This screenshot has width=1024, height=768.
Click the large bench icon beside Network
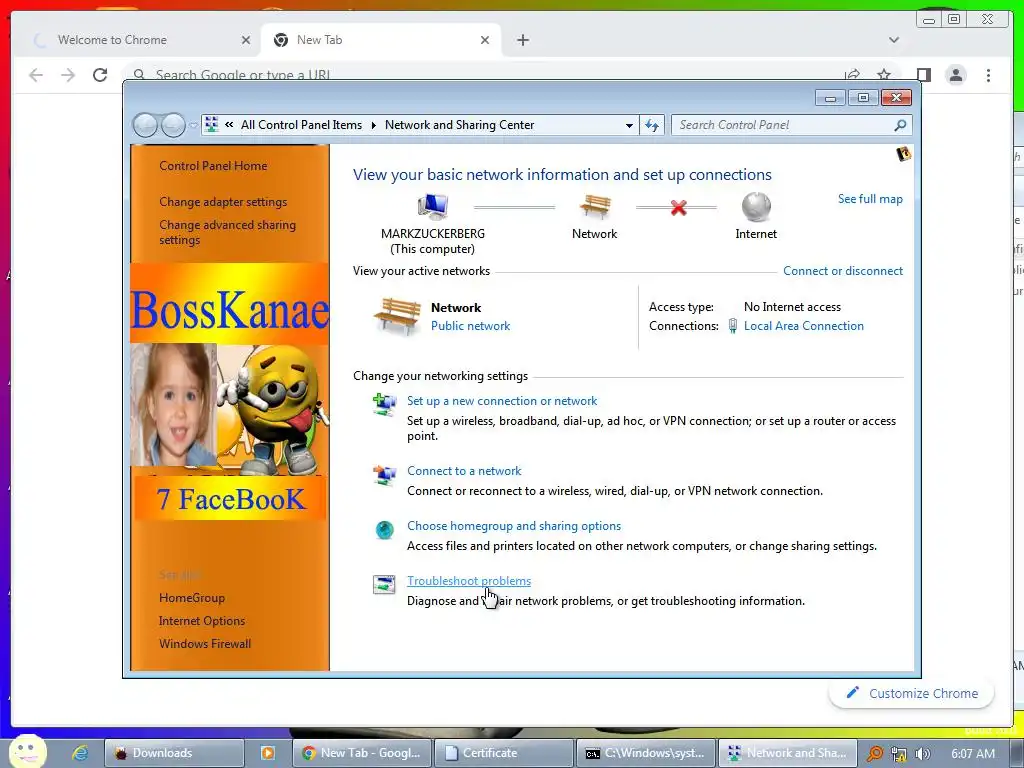[x=397, y=316]
